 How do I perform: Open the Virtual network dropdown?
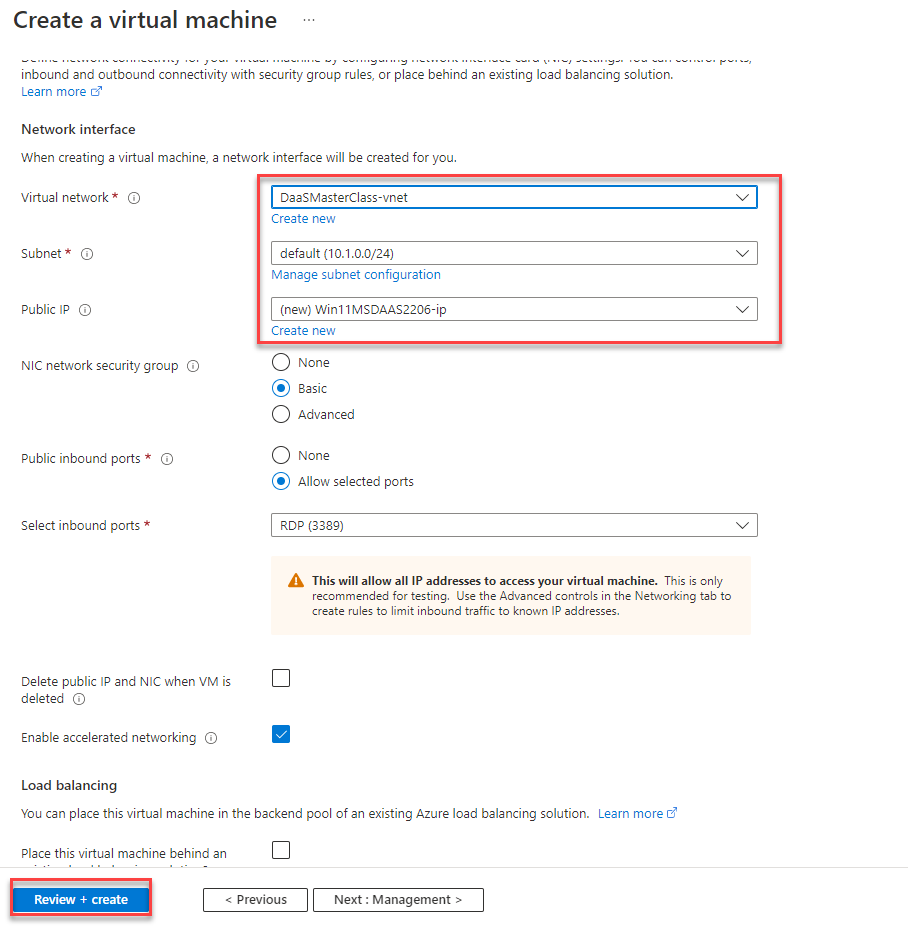pos(513,197)
